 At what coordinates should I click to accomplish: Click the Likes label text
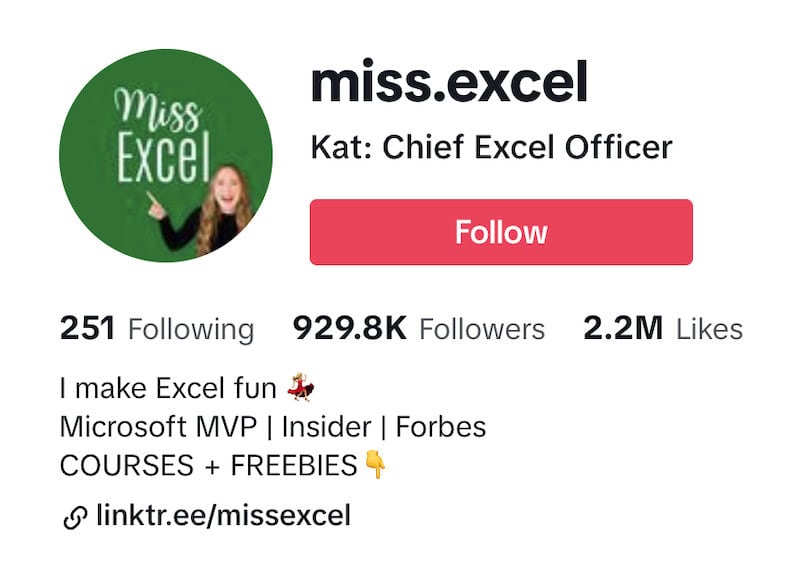click(x=709, y=329)
